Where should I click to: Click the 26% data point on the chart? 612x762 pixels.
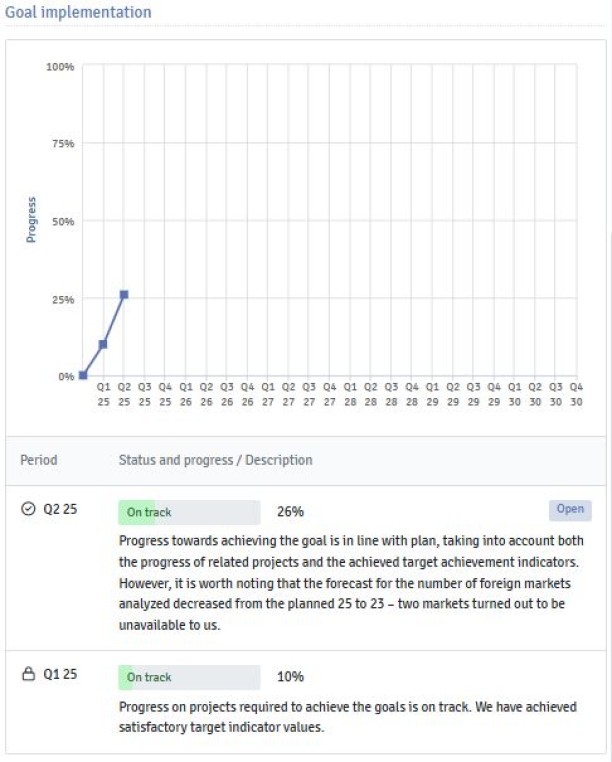tap(124, 294)
